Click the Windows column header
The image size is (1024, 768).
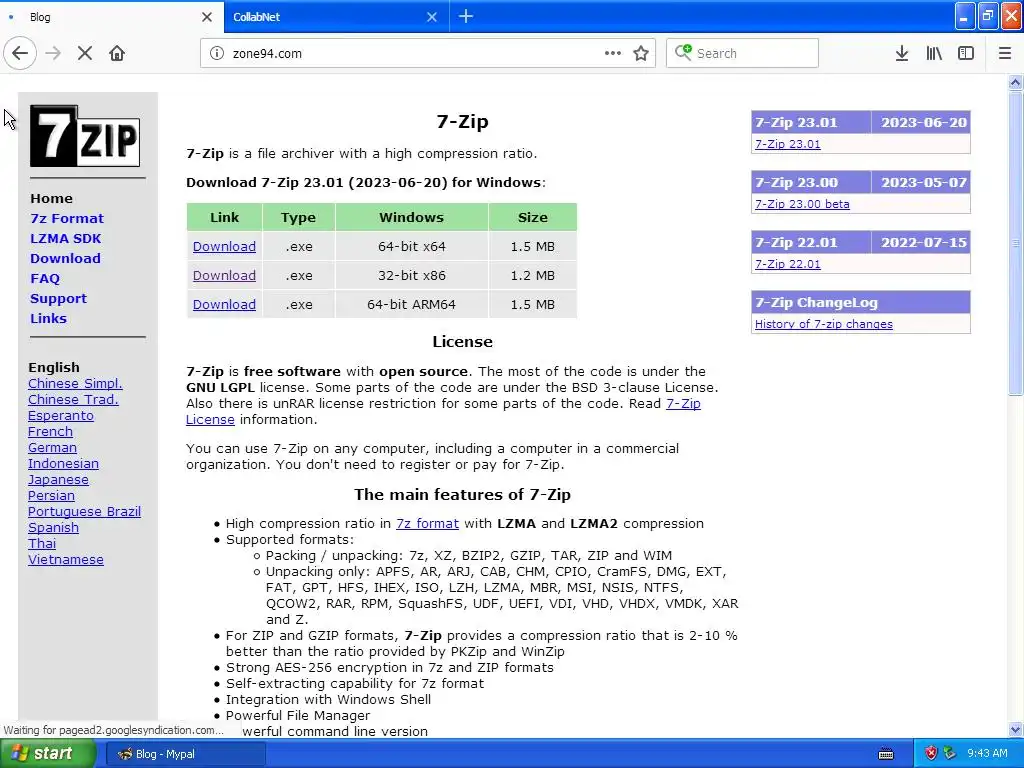pos(411,217)
